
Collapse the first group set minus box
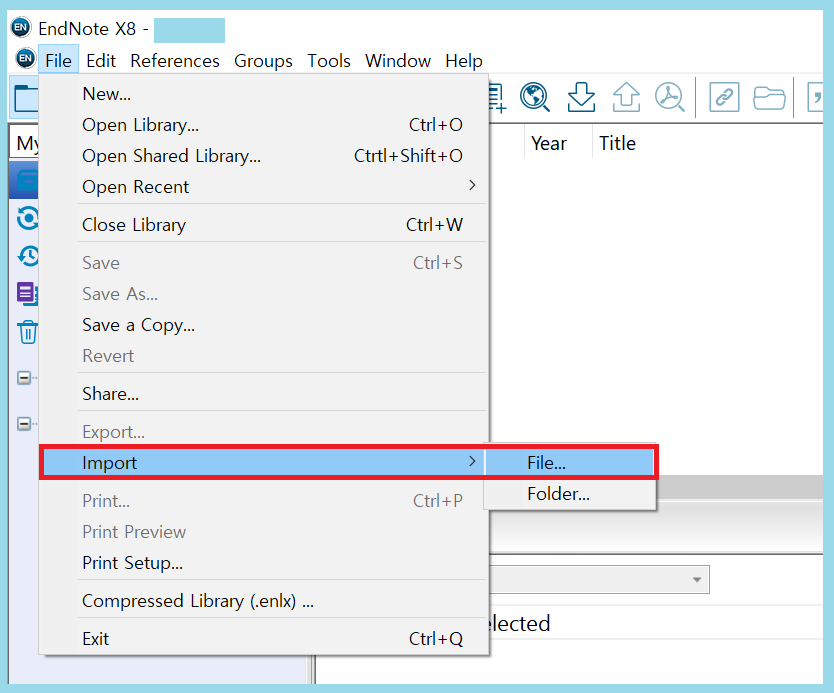24,378
